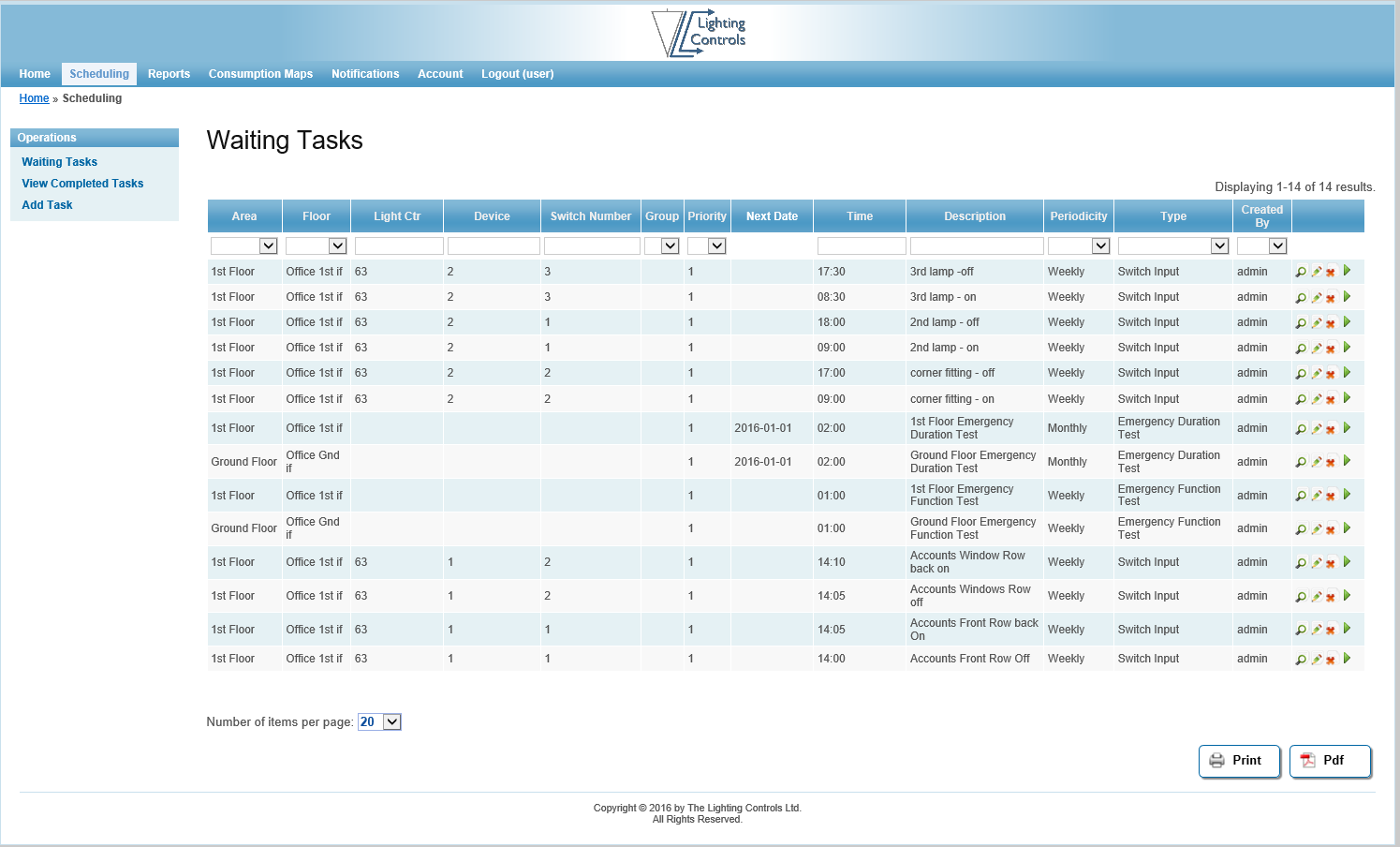Viewport: 1400px width, 847px height.
Task: Sort by Time column header
Action: (x=860, y=216)
